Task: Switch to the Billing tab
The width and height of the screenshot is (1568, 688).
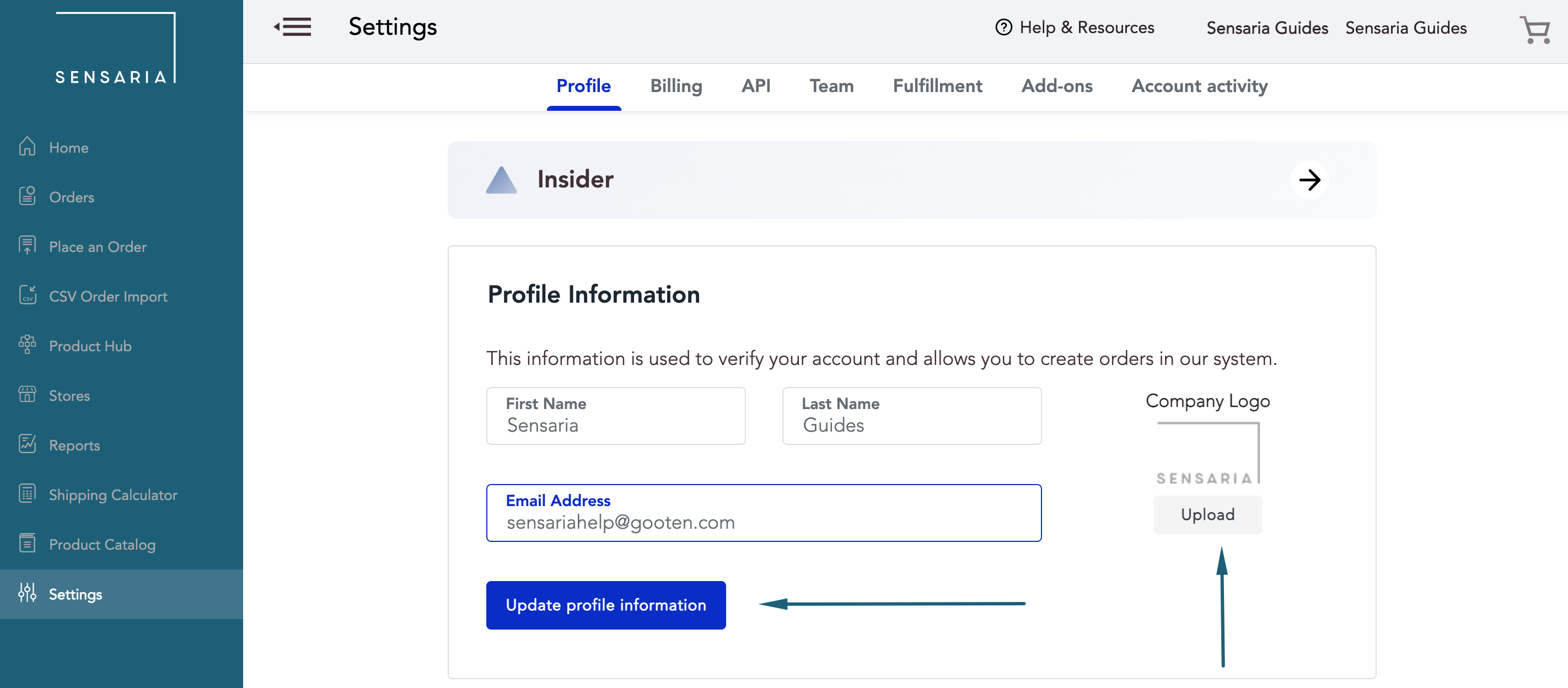Action: (x=676, y=85)
